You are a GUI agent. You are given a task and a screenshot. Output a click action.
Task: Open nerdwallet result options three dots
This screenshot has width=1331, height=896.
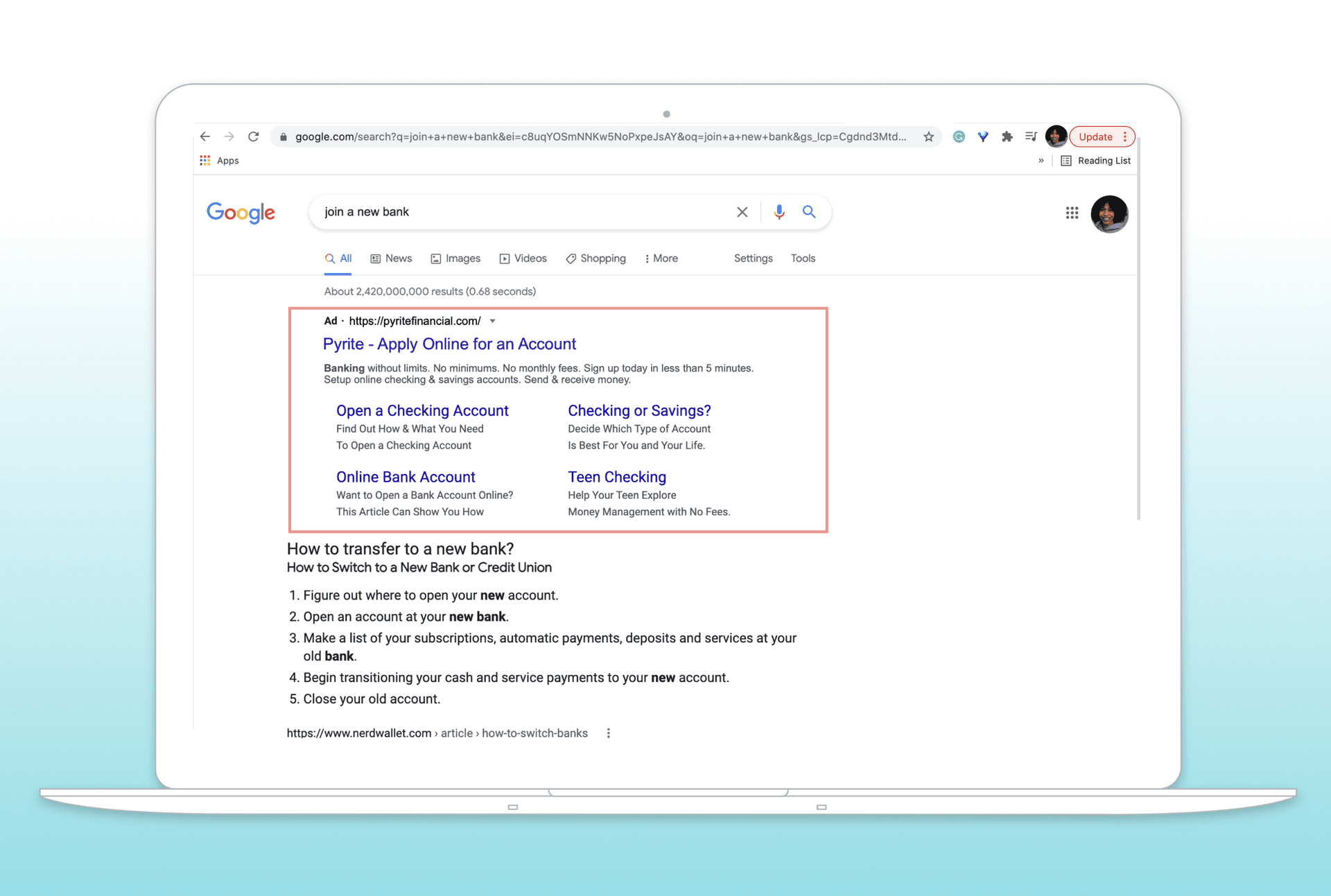[x=609, y=733]
